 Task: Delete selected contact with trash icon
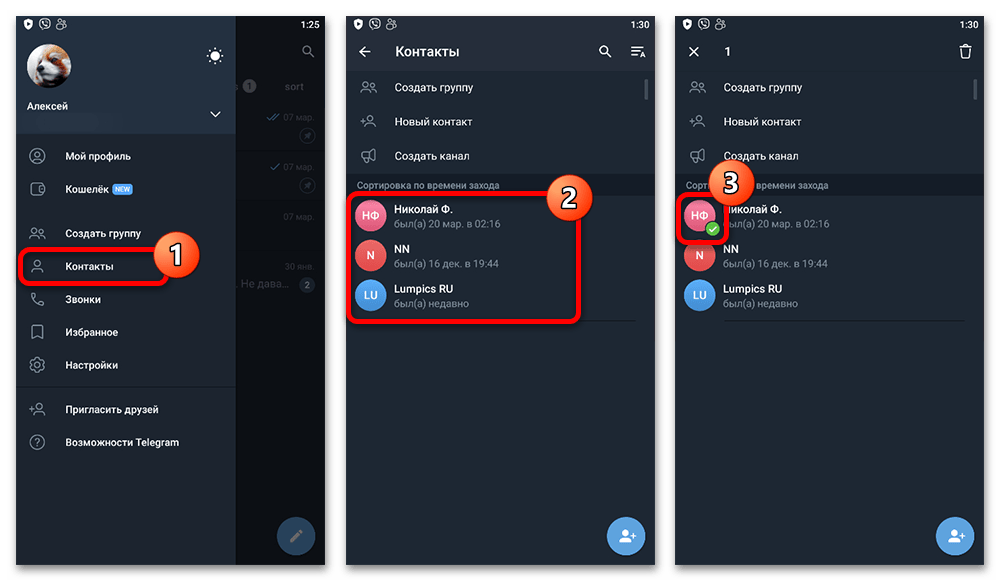[966, 52]
